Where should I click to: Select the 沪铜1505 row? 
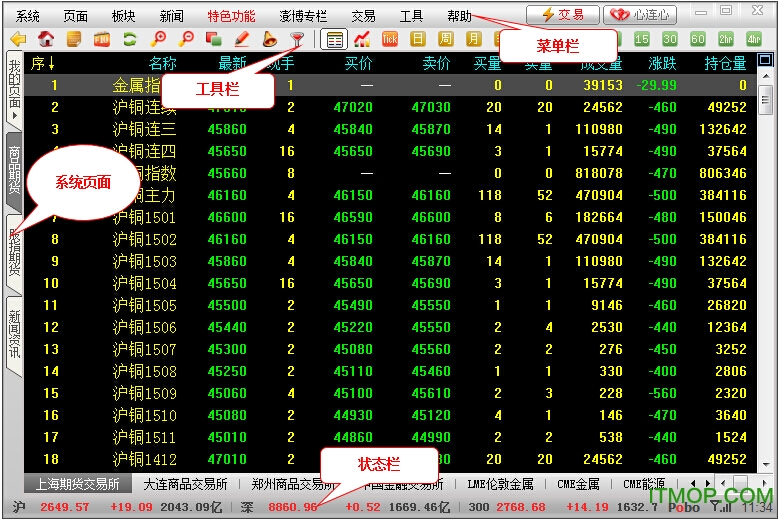(144, 306)
